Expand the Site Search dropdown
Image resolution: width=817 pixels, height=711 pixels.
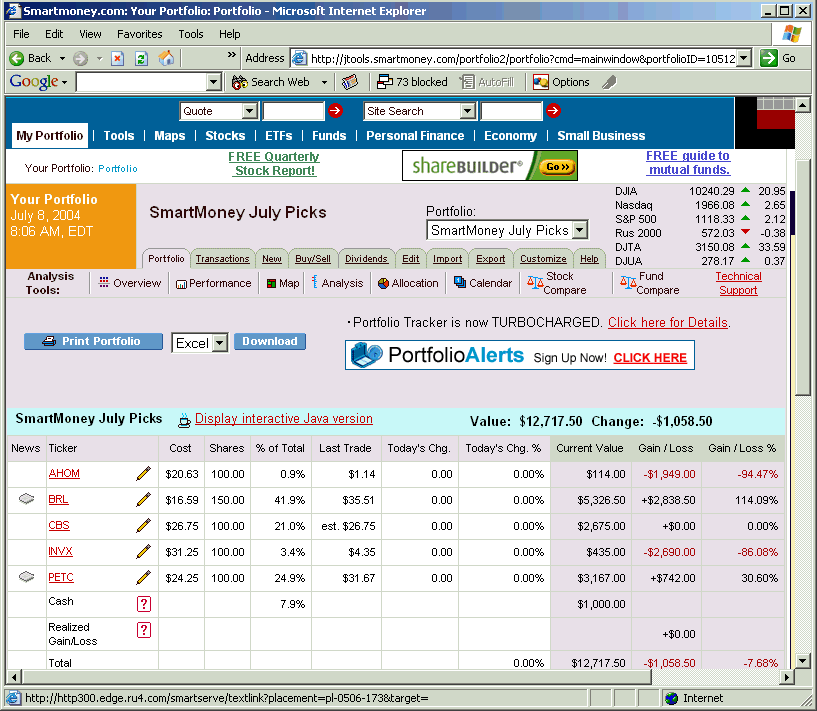tap(467, 111)
